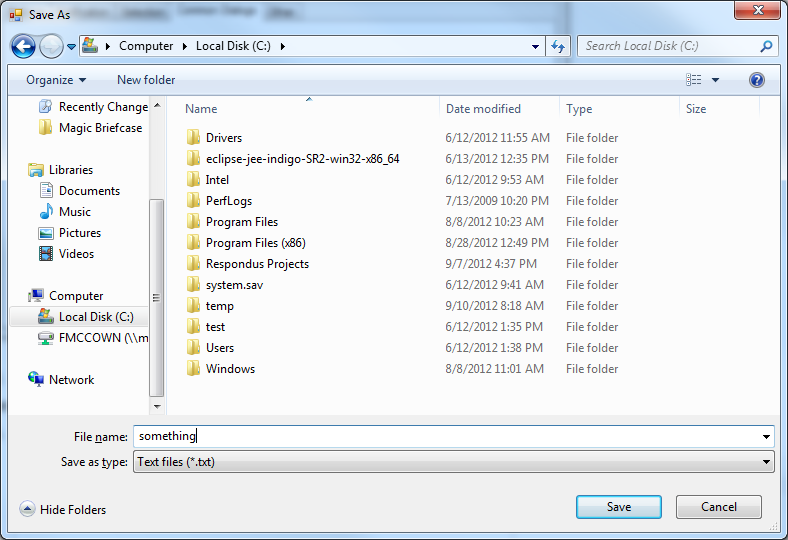Expand the arrow after Computer breadcrumb
The width and height of the screenshot is (788, 540).
pos(184,46)
